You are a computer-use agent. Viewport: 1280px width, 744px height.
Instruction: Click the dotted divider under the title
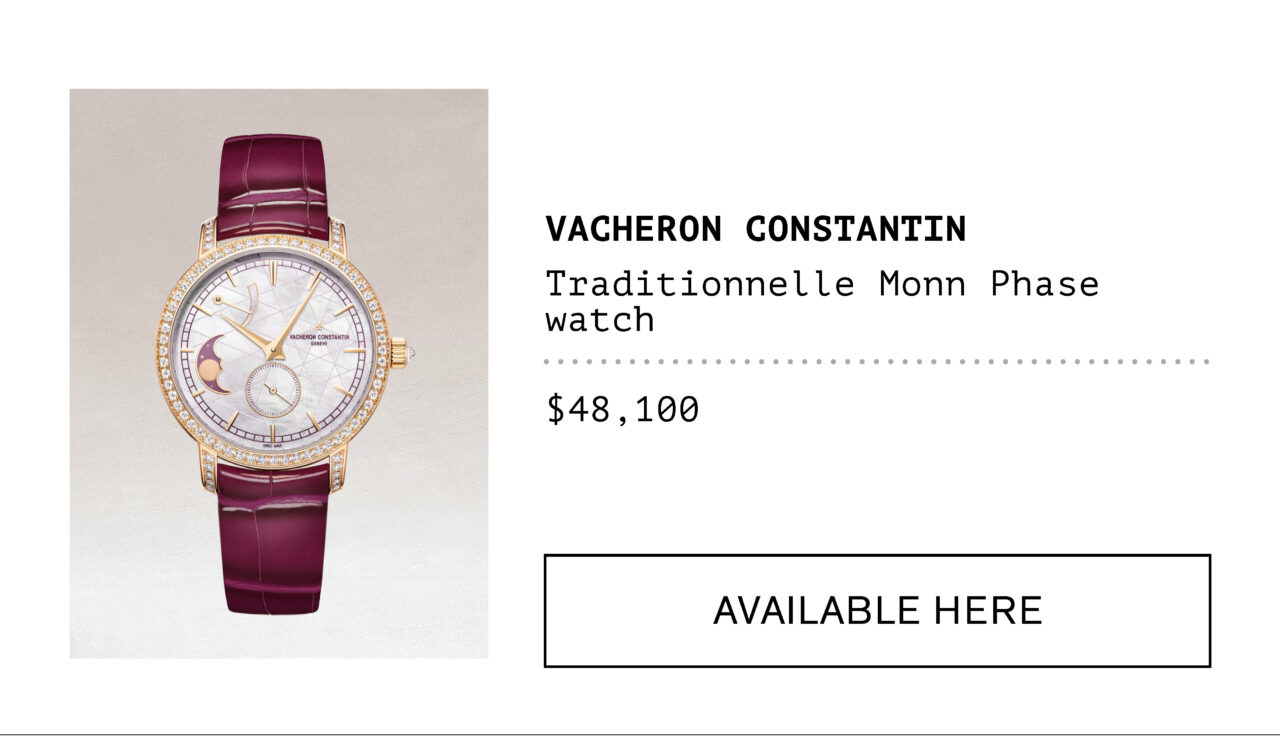pos(877,361)
